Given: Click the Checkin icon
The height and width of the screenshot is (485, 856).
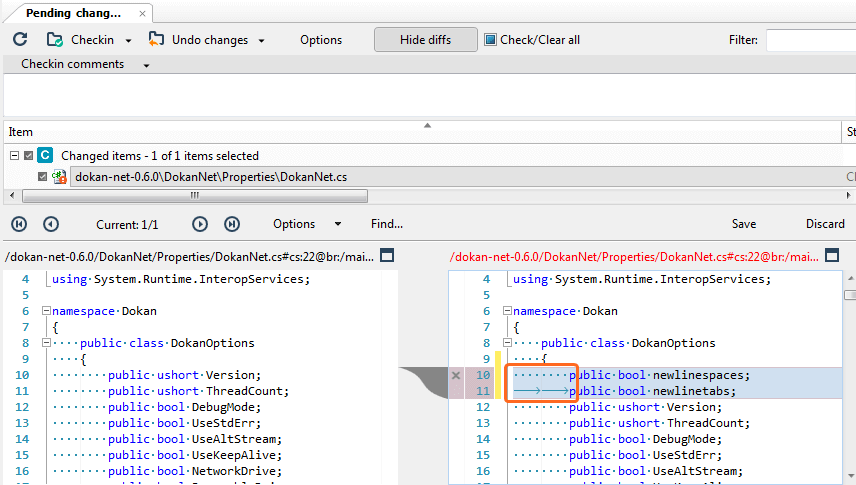Looking at the screenshot, I should tap(55, 39).
